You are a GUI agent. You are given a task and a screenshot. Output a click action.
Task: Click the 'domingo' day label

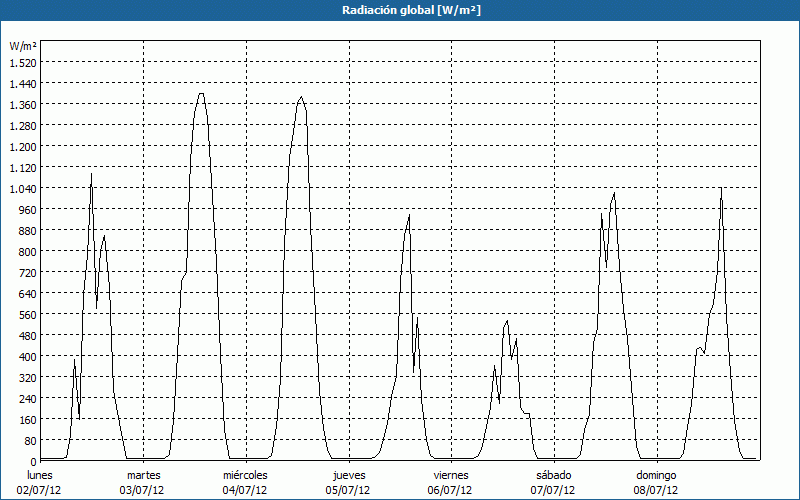click(656, 476)
